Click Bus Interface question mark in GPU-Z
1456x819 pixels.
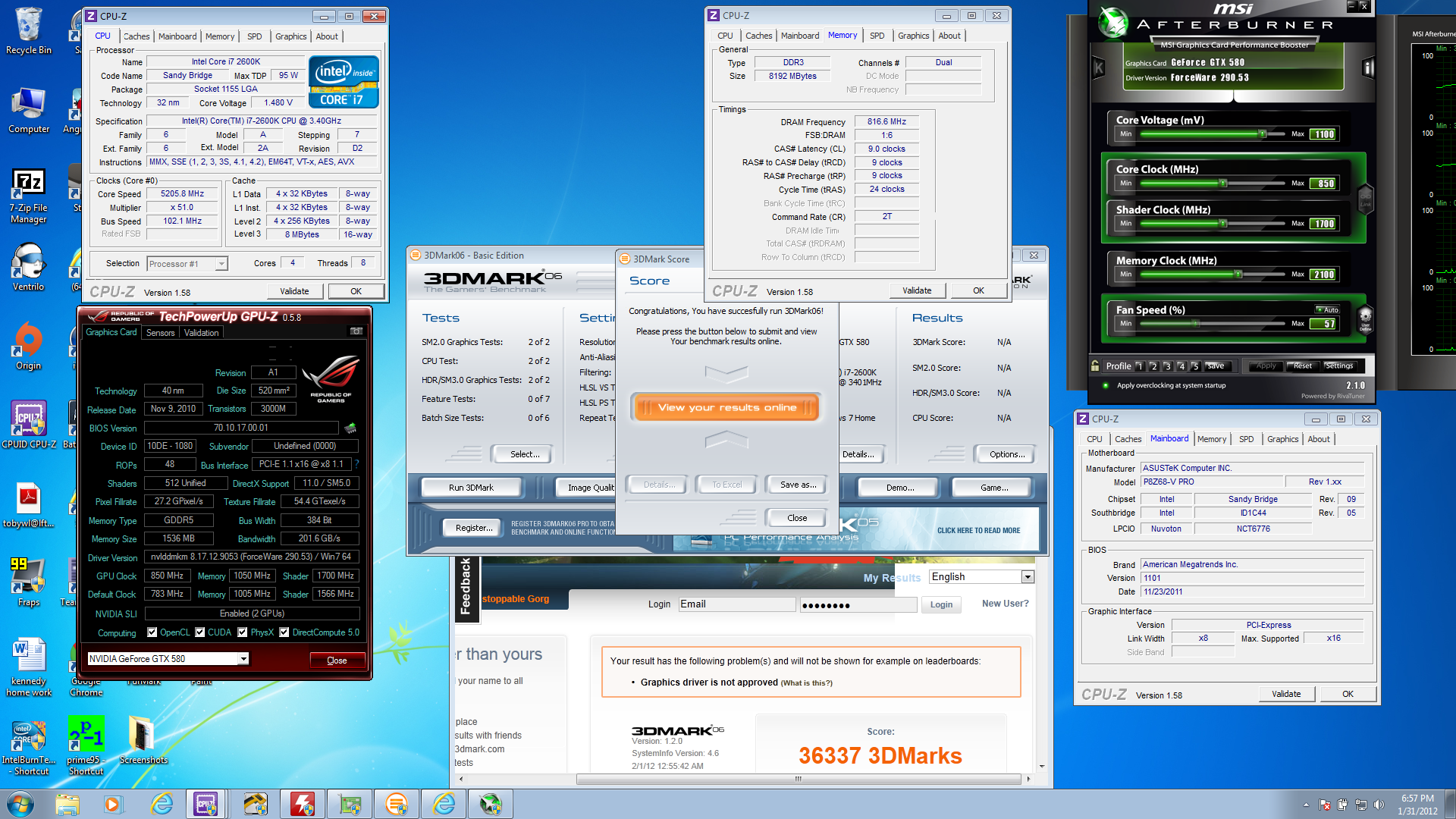pos(356,464)
